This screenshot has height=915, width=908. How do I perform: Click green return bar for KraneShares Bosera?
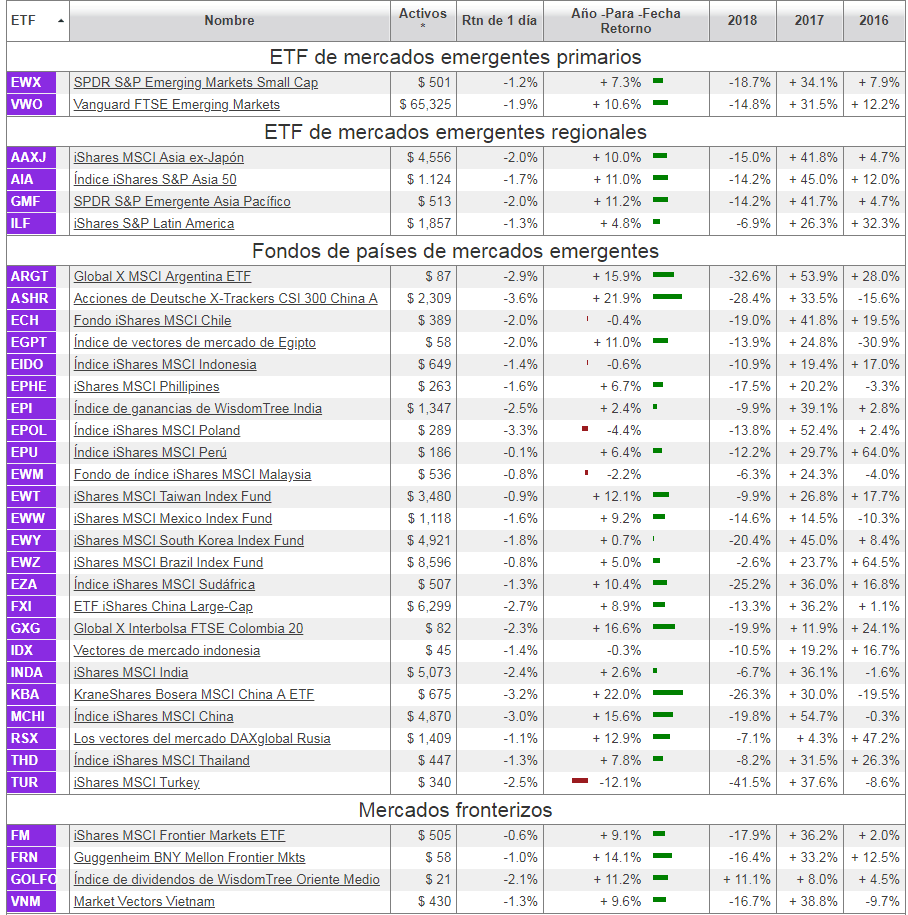coord(667,693)
